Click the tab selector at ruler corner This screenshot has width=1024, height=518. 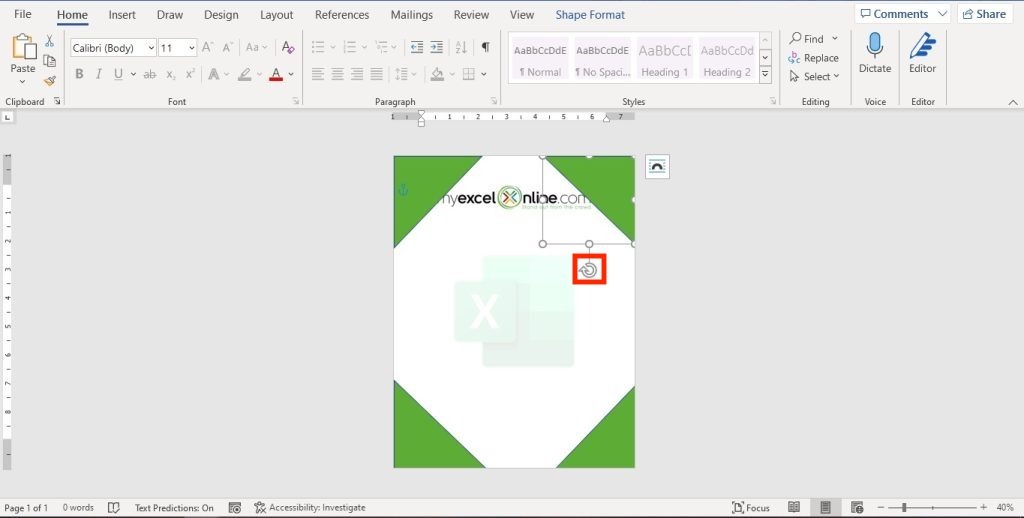(x=7, y=118)
